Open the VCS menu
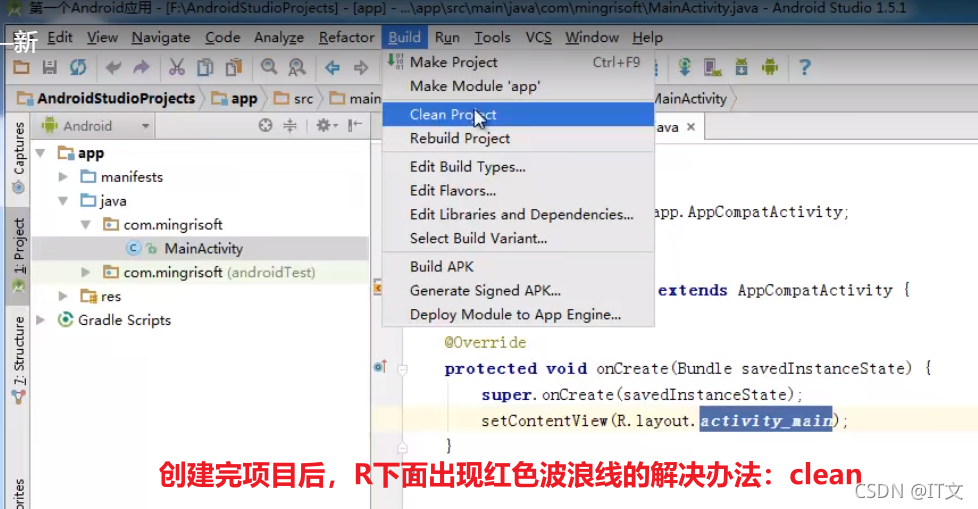 tap(538, 37)
